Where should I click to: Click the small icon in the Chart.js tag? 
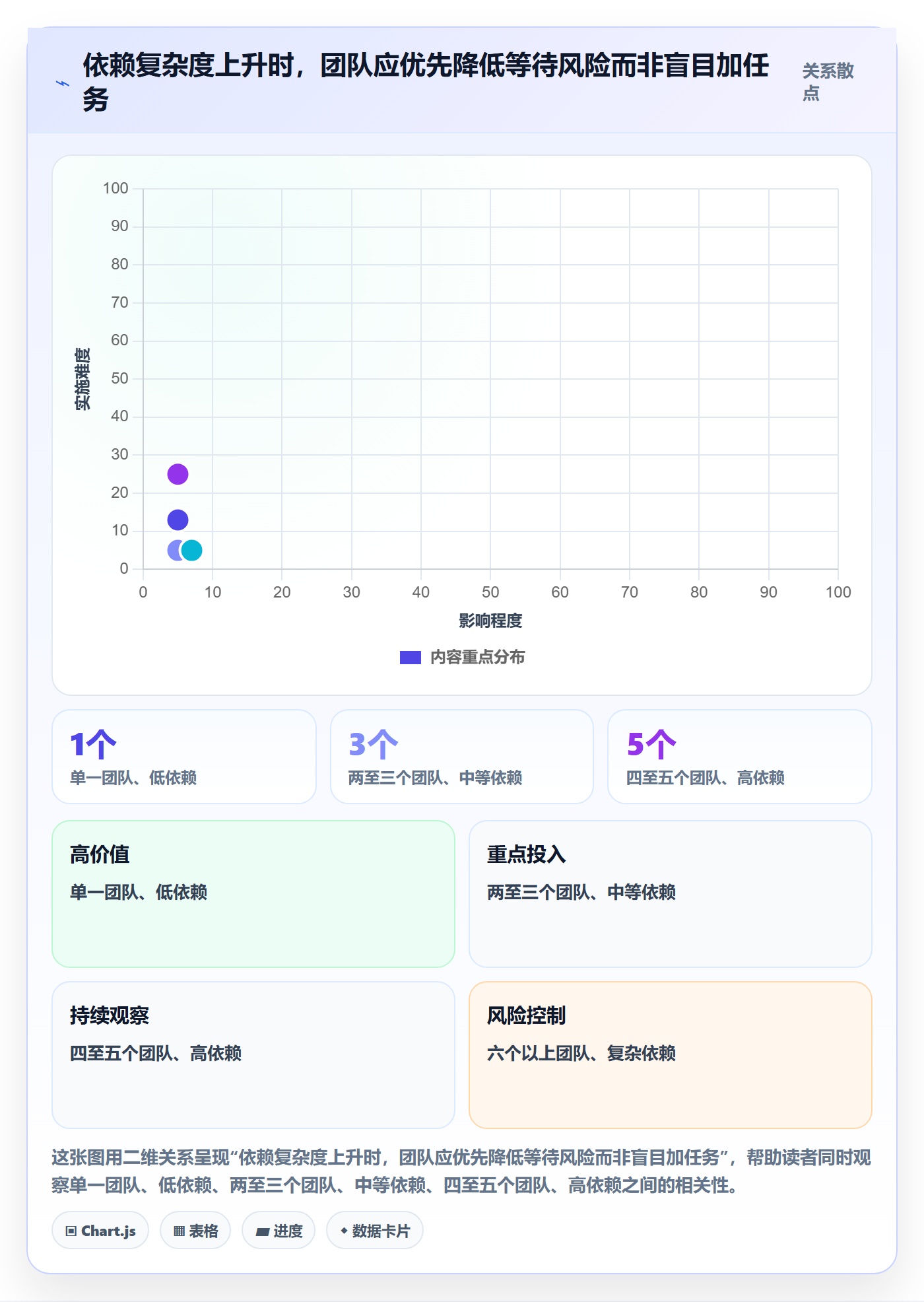pos(71,1231)
